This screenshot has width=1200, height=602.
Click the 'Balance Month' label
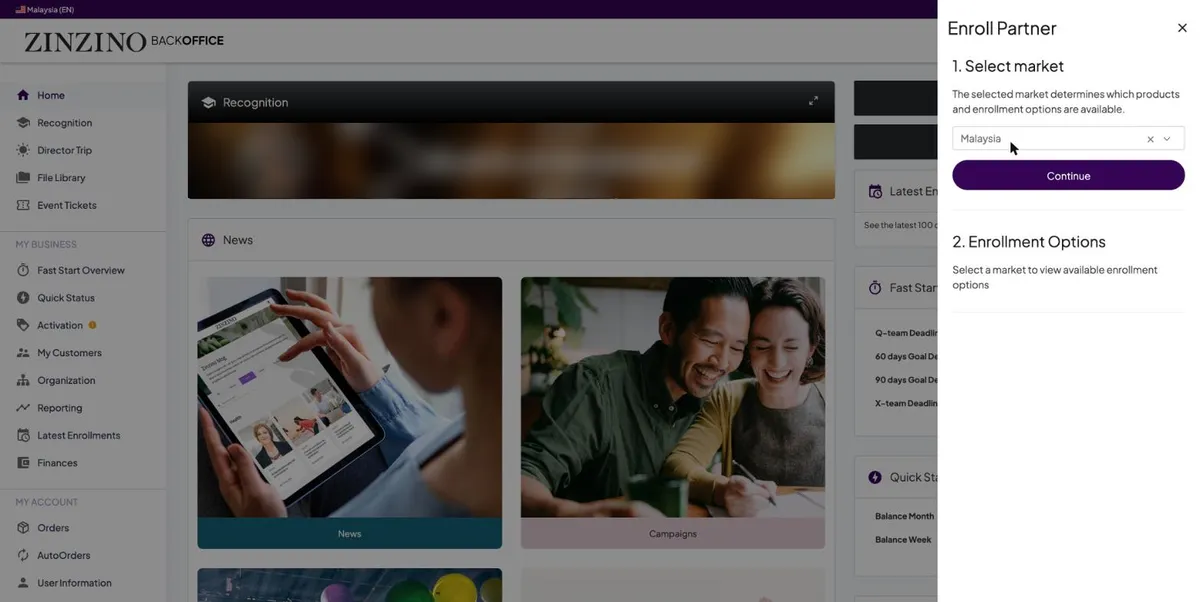pyautogui.click(x=904, y=516)
